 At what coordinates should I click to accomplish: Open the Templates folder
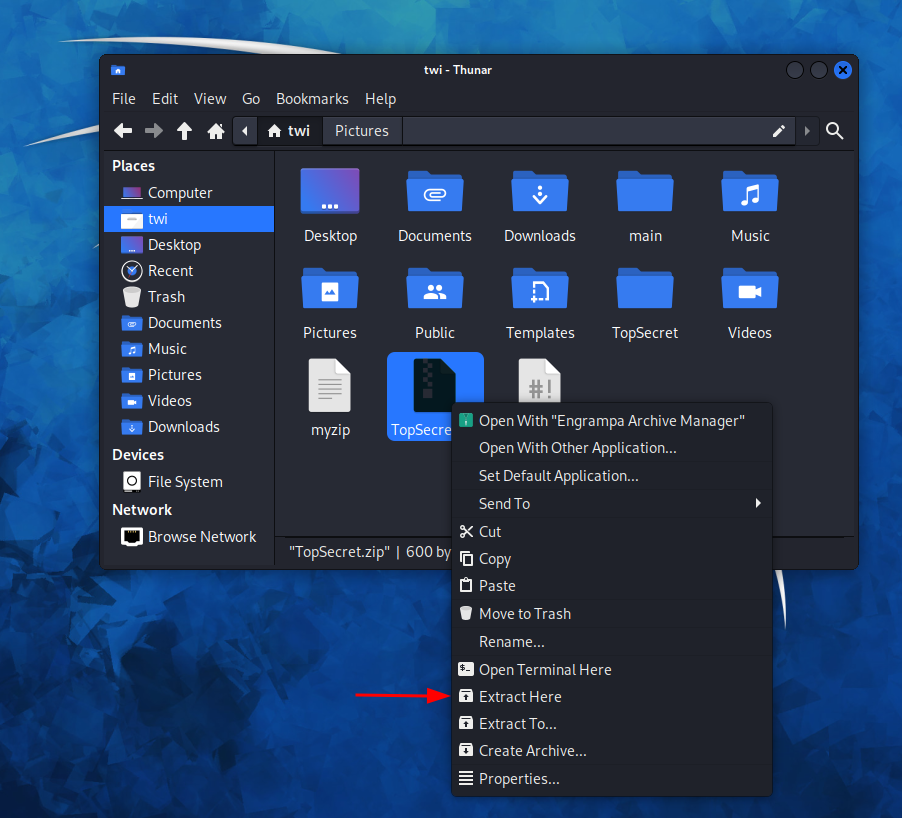(x=539, y=290)
